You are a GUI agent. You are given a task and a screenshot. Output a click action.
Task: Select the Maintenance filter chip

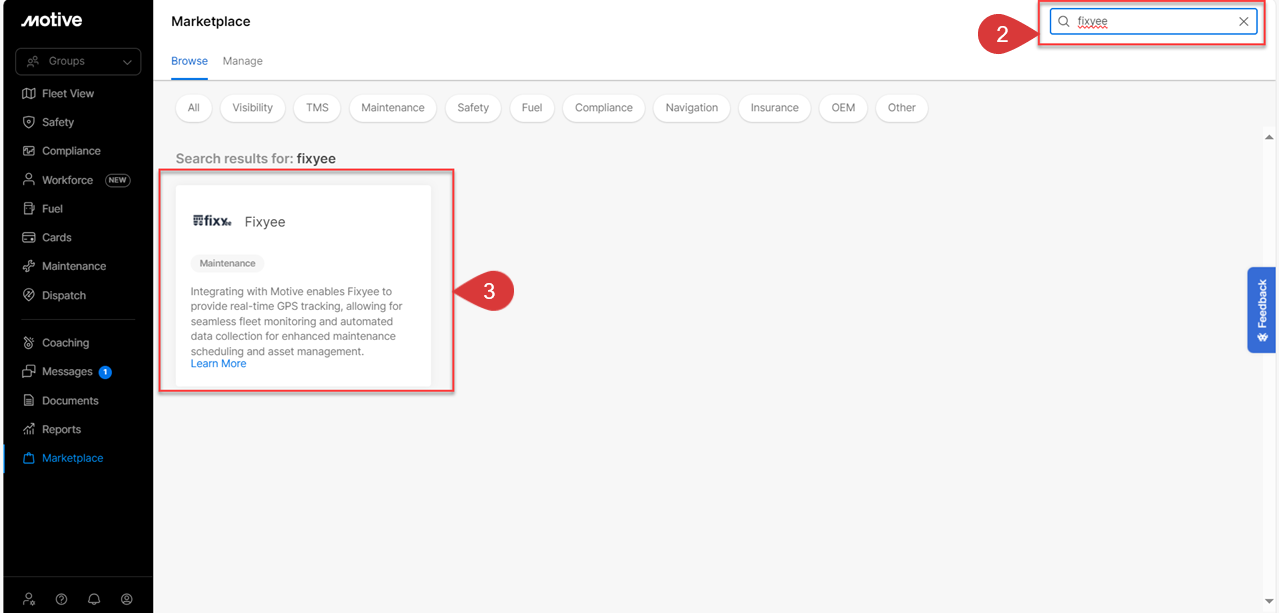click(393, 108)
